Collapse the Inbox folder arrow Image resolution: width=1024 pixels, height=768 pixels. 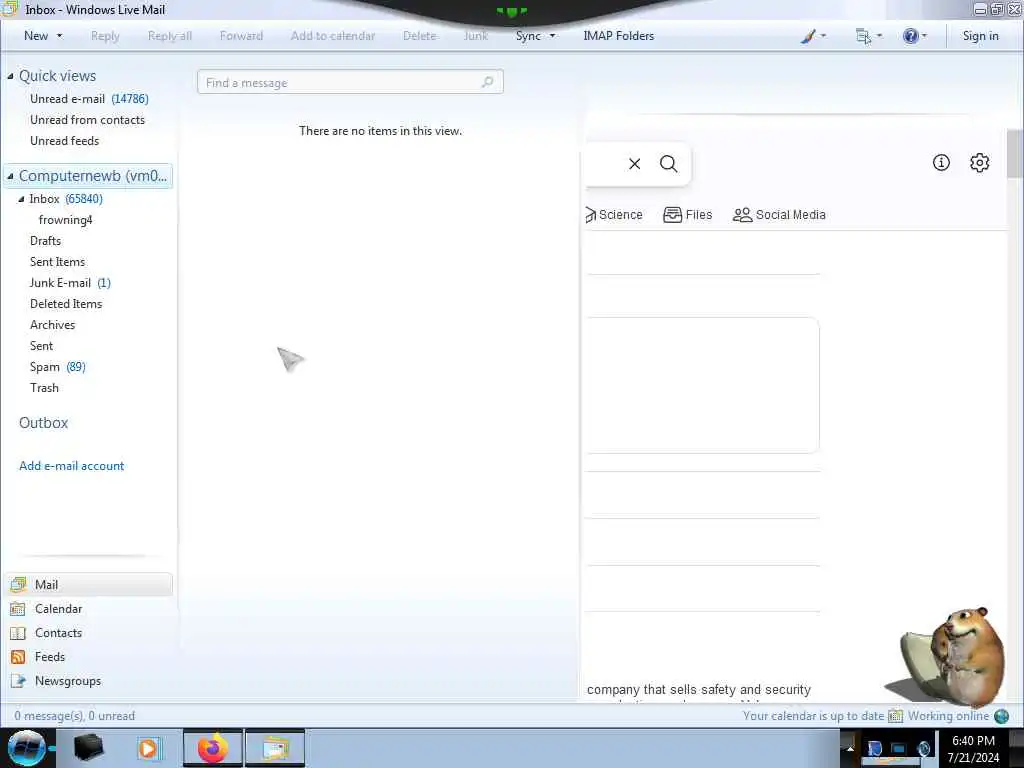point(21,199)
